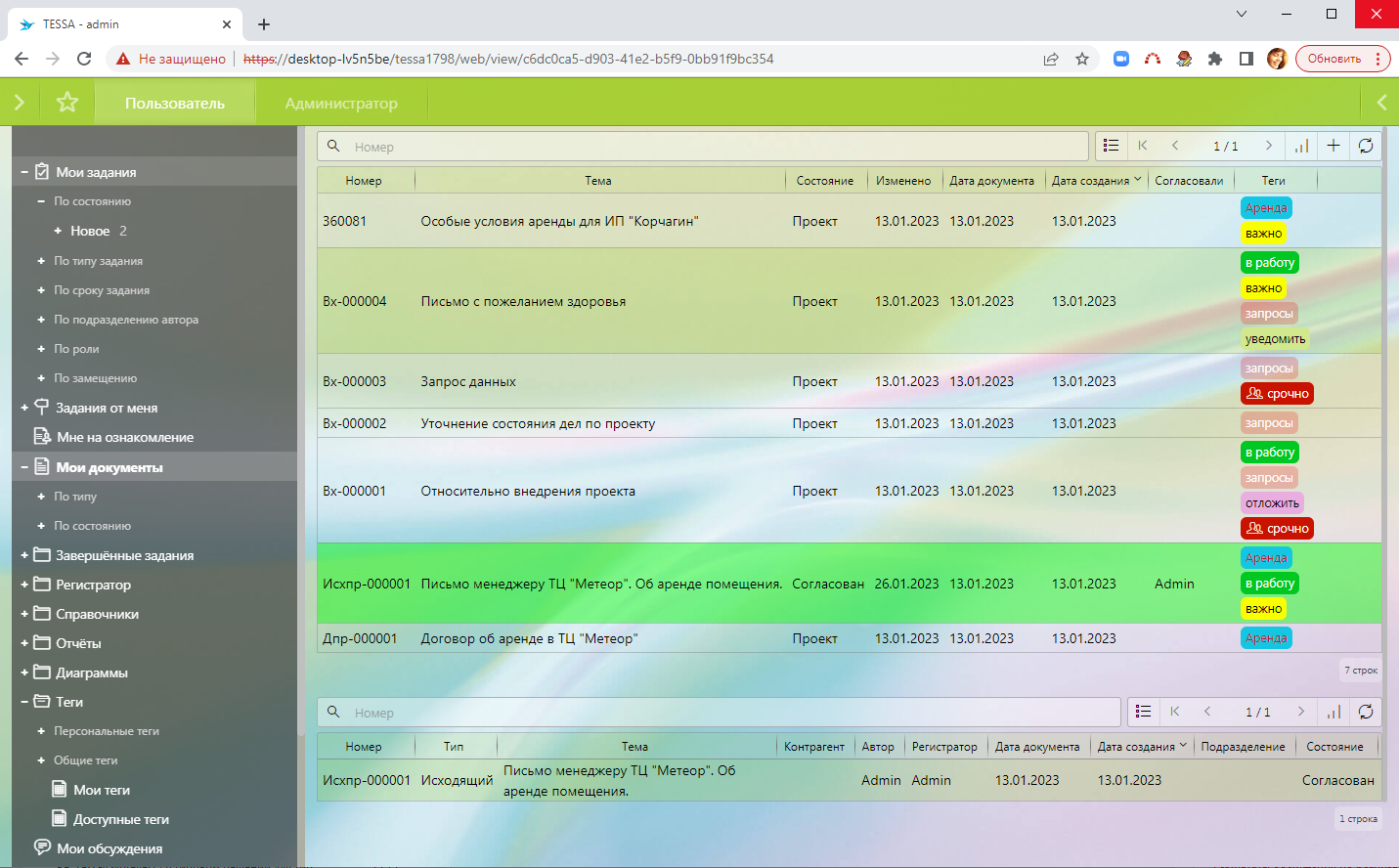This screenshot has height=868, width=1399.
Task: Click the Chrome 'Обновить' button
Action: pos(1334,59)
